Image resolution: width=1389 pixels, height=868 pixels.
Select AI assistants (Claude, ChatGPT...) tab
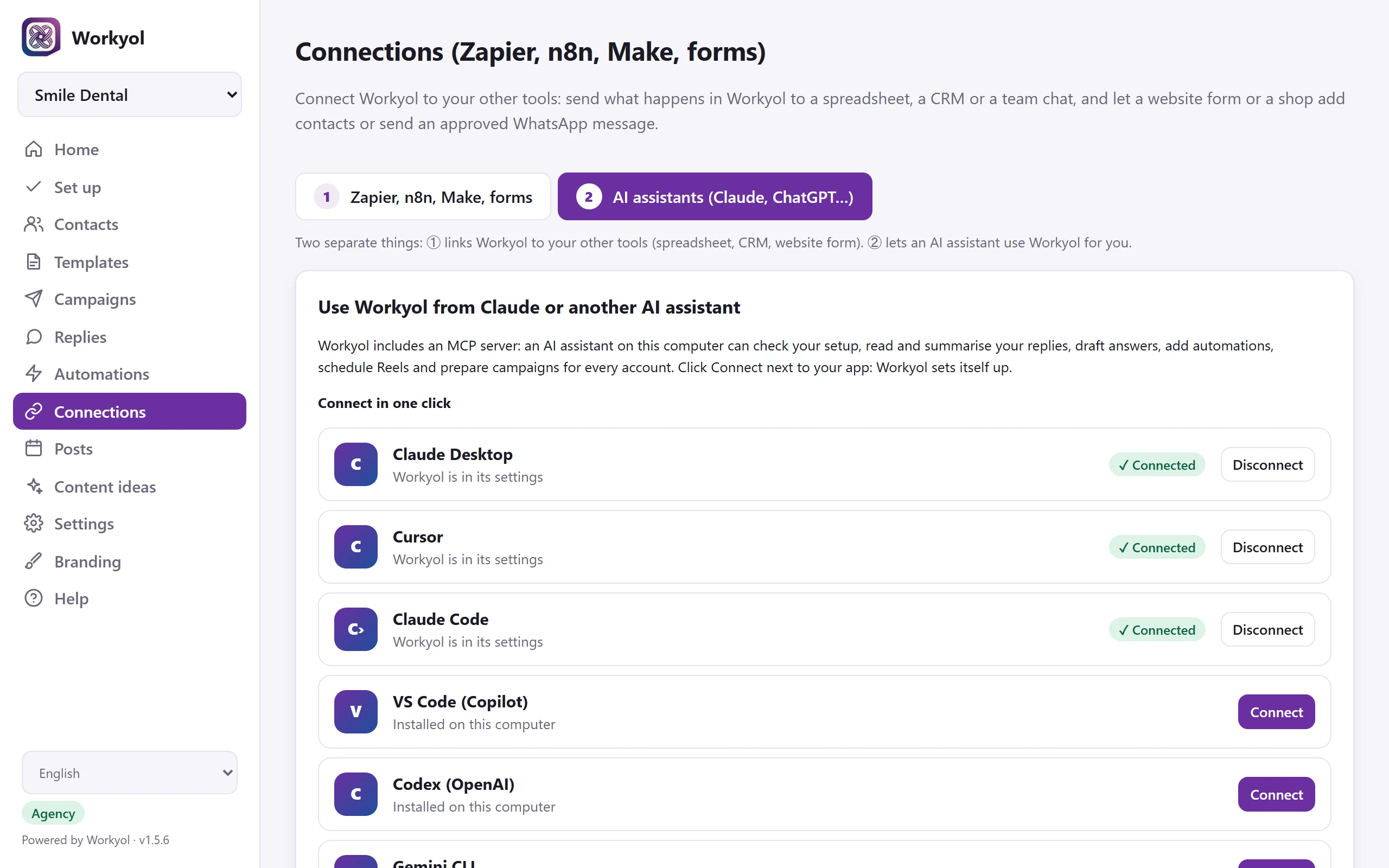[x=715, y=196]
